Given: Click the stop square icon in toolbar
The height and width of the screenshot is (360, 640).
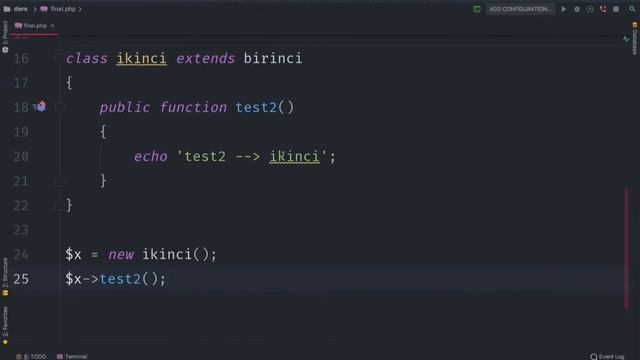Looking at the screenshot, I should 616,9.
